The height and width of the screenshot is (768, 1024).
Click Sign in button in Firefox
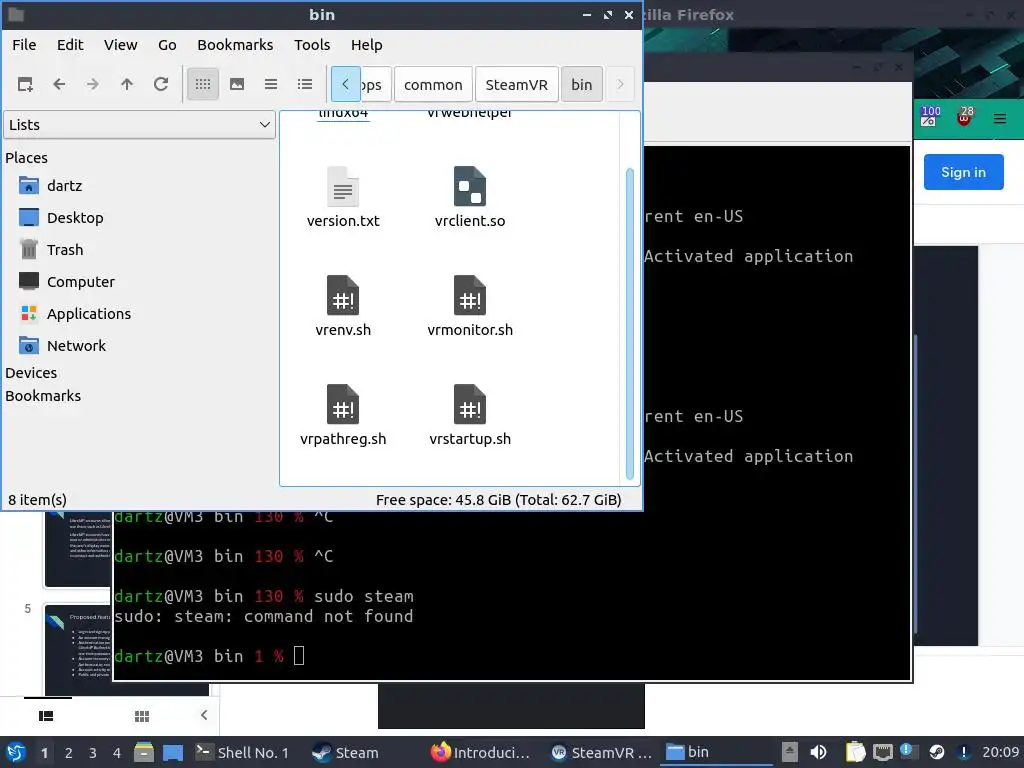tap(963, 172)
